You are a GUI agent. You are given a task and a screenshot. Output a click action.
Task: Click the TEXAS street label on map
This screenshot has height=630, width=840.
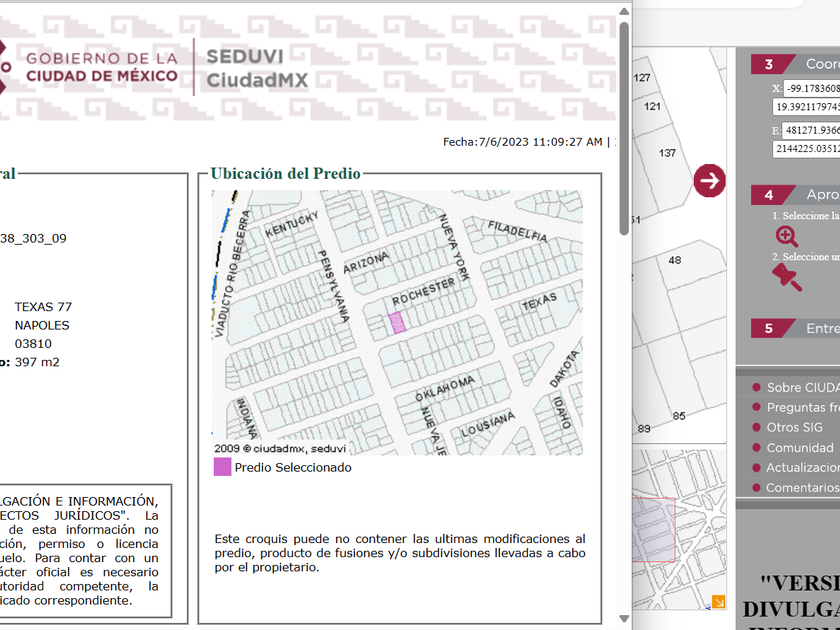click(x=539, y=302)
